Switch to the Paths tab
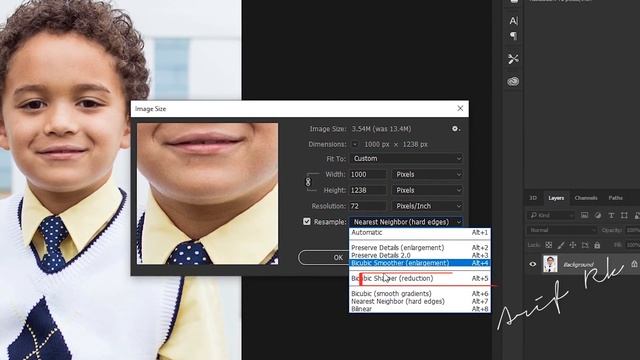The height and width of the screenshot is (360, 640). tap(616, 198)
